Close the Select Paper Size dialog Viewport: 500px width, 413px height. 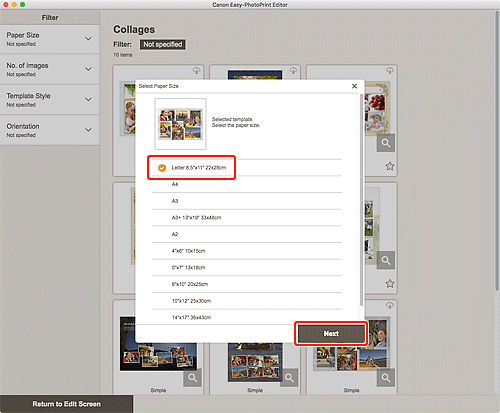tap(354, 86)
